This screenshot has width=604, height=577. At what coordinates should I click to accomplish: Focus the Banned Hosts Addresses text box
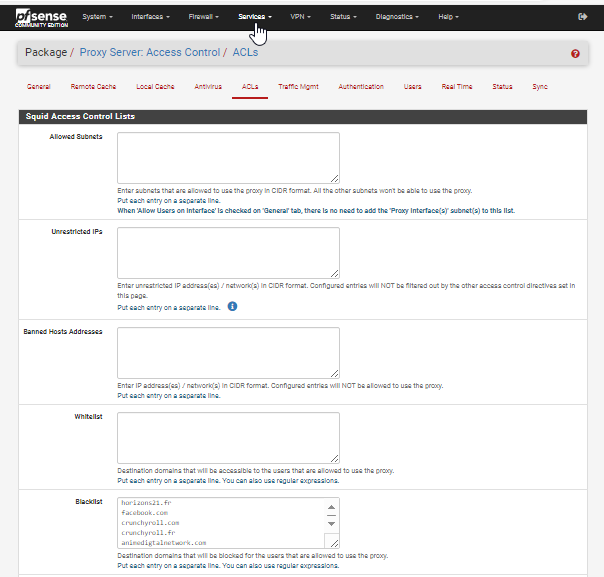point(228,352)
